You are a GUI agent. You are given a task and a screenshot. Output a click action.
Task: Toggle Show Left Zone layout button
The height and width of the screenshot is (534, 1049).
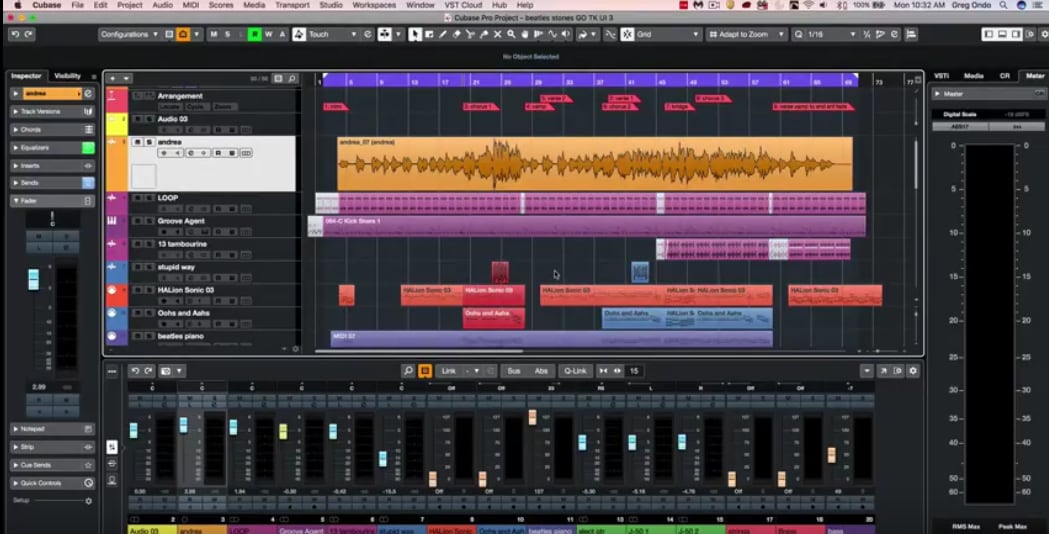coord(989,34)
